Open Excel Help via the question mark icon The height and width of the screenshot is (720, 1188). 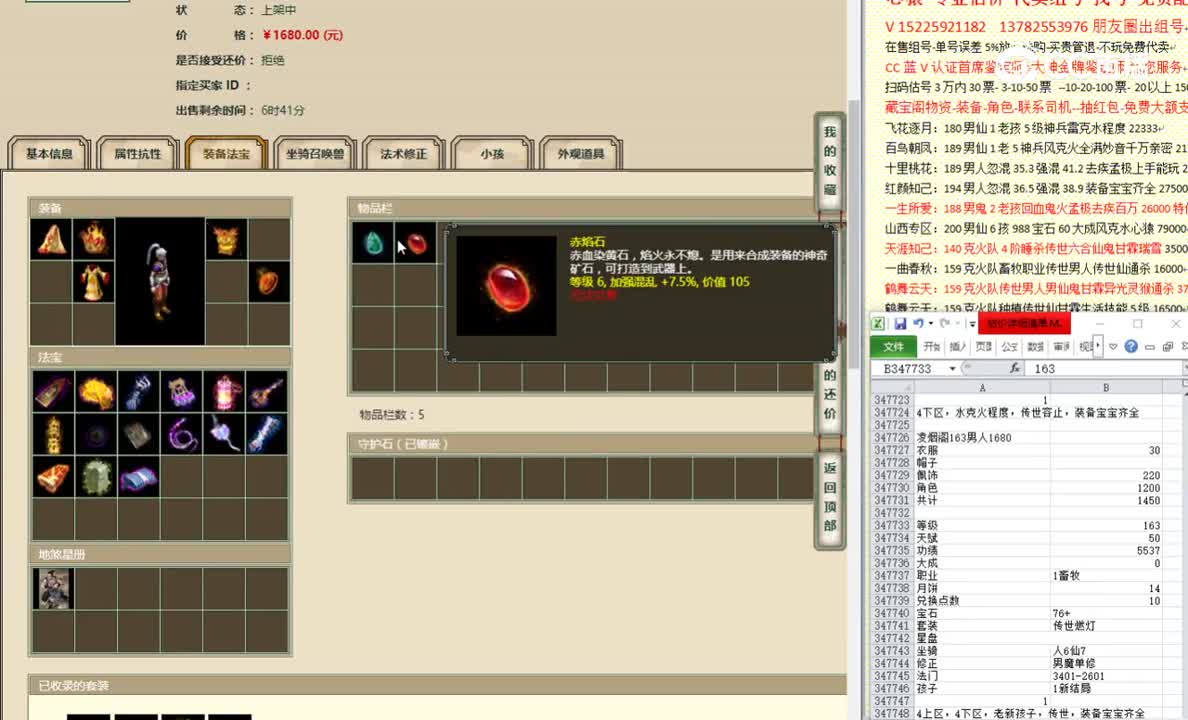pyautogui.click(x=1132, y=346)
